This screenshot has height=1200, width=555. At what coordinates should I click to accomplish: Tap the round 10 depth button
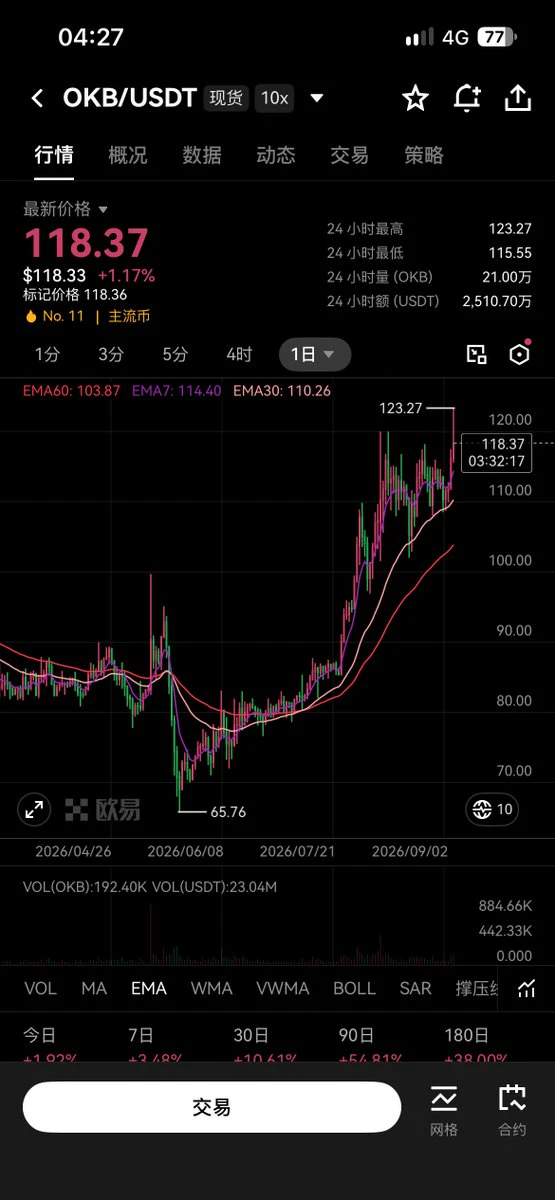pyautogui.click(x=492, y=809)
